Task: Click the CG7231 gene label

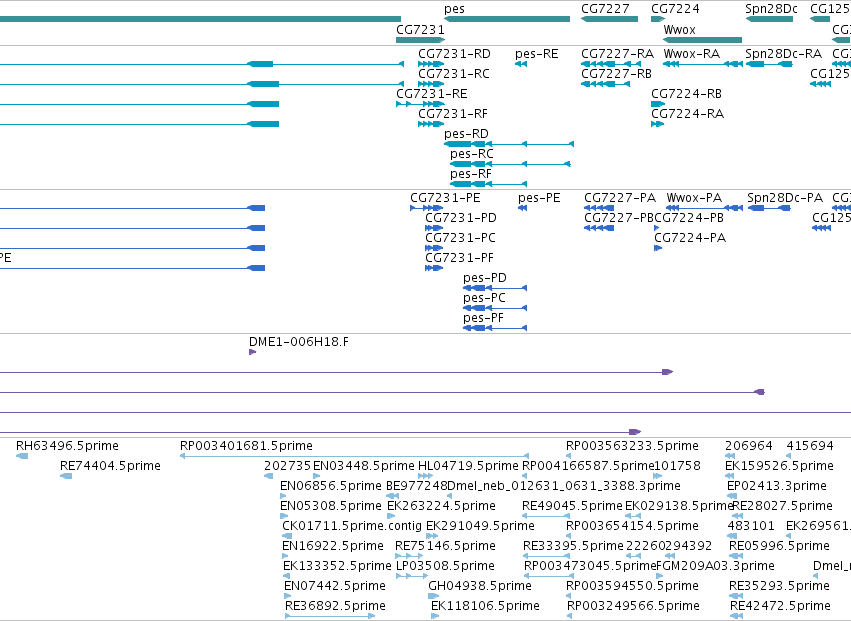Action: point(420,30)
